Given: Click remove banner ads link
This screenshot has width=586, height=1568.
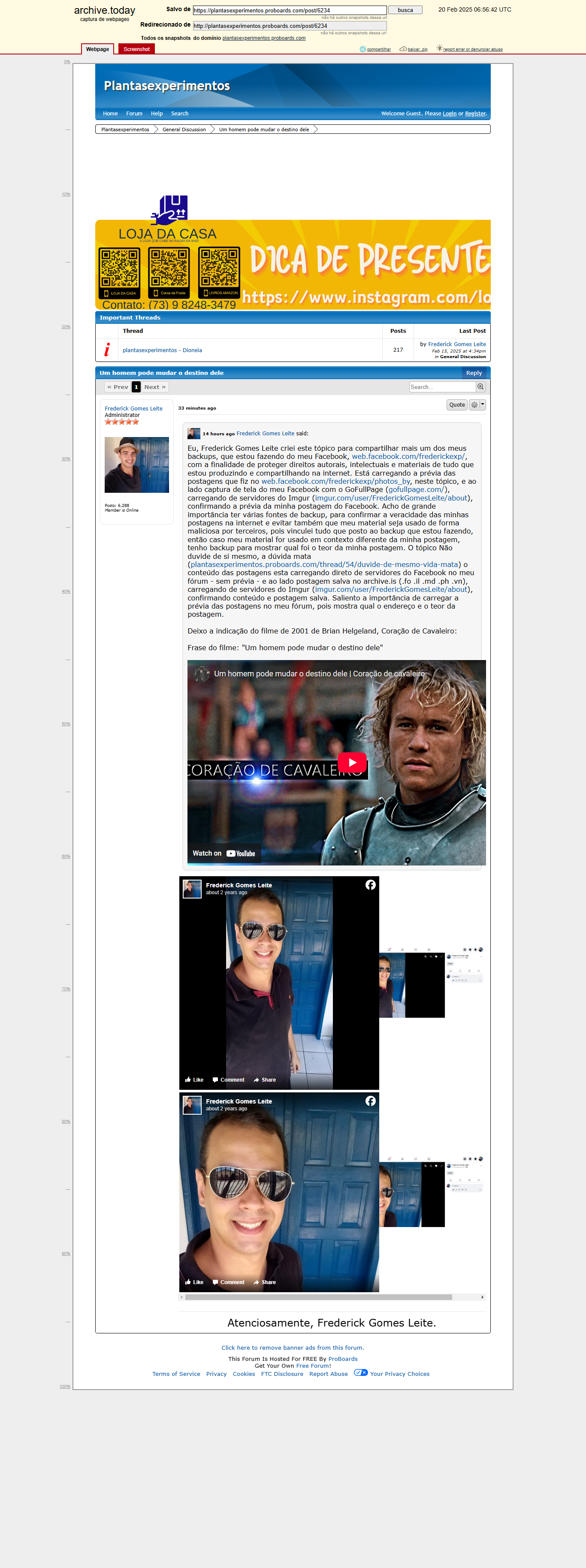Looking at the screenshot, I should click(x=293, y=1348).
